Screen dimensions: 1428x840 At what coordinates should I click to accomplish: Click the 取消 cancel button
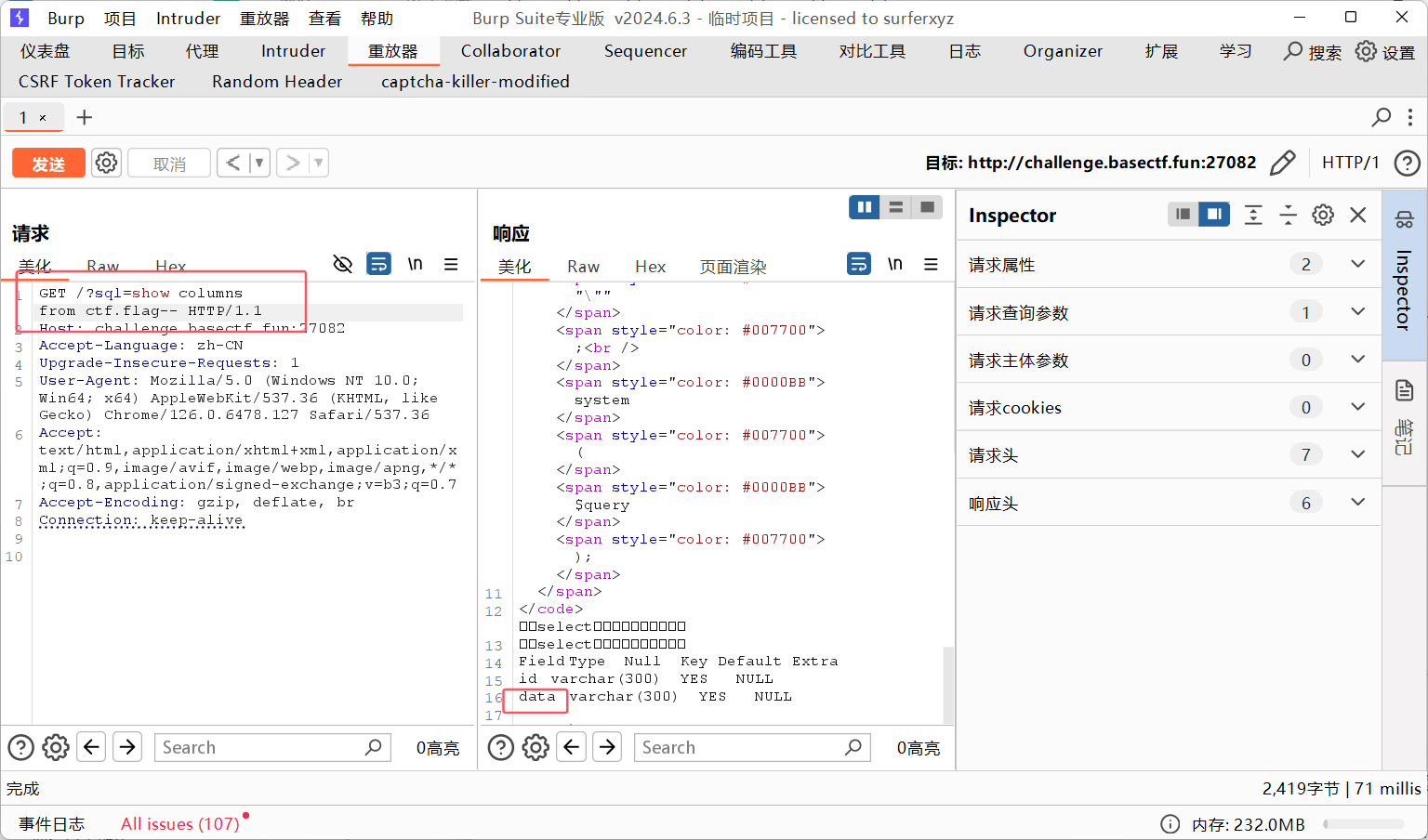169,164
